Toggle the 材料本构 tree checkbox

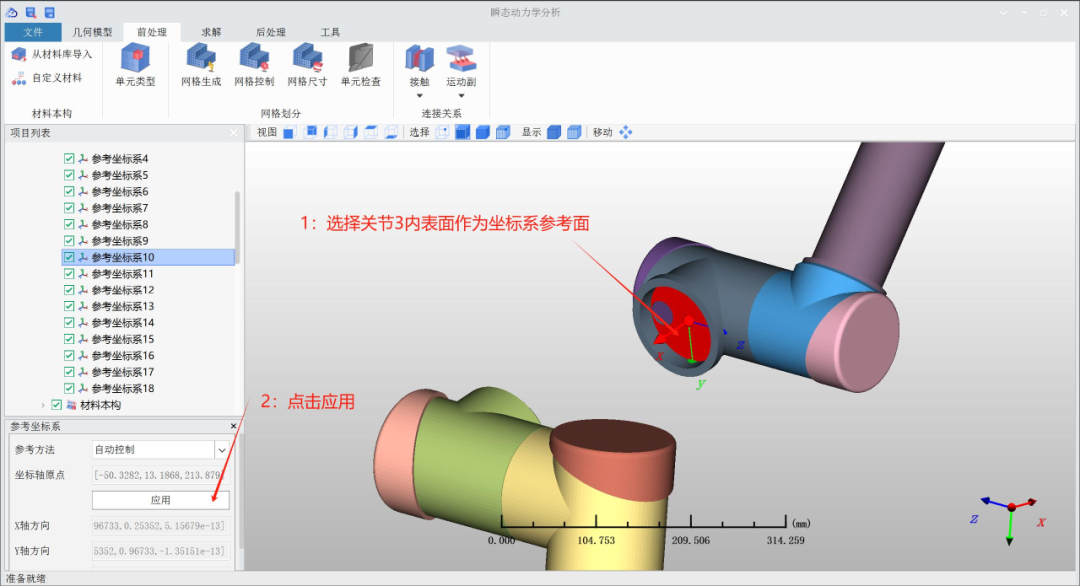[x=56, y=405]
